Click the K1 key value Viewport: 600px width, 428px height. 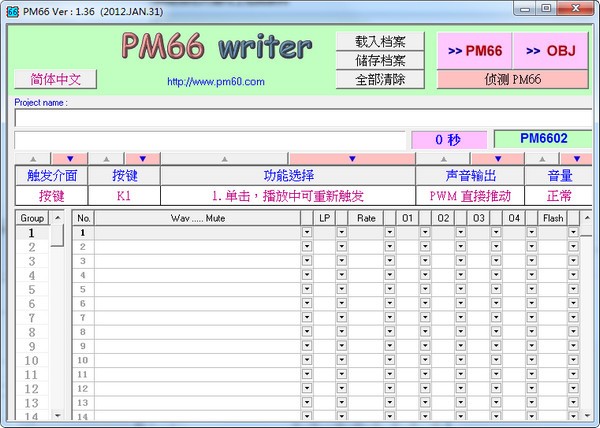(124, 196)
